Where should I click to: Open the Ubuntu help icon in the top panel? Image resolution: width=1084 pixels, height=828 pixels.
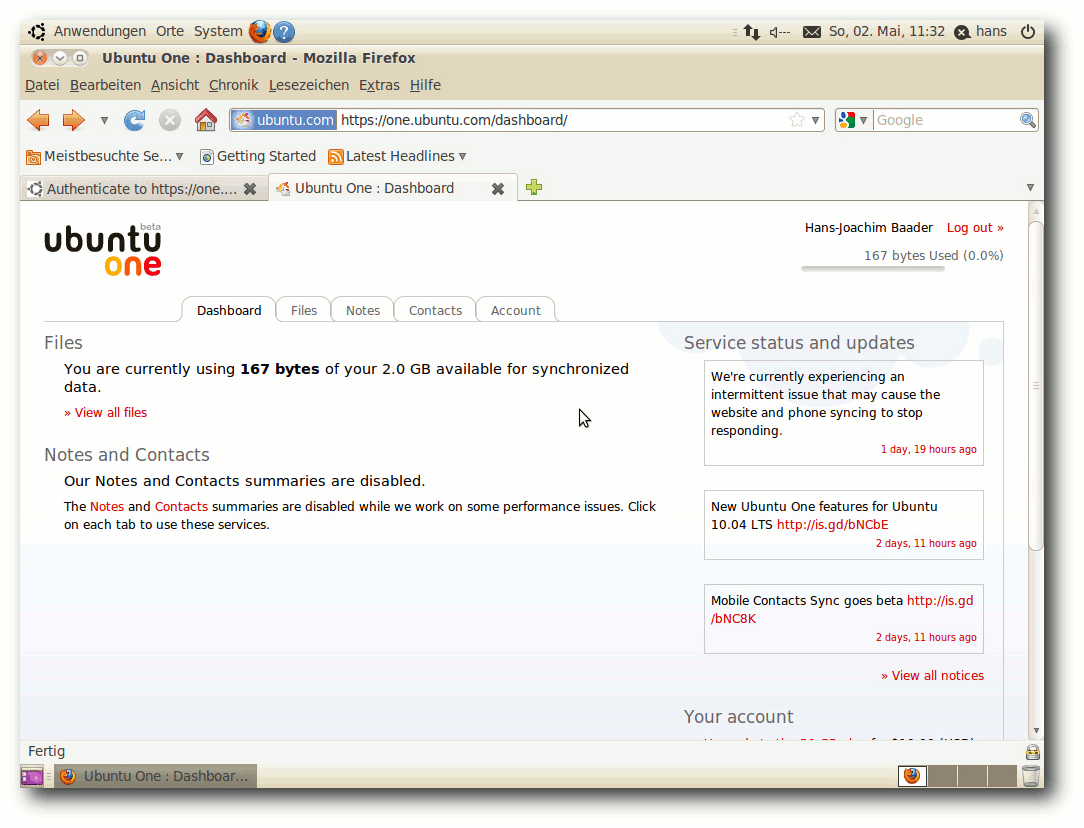coord(284,32)
